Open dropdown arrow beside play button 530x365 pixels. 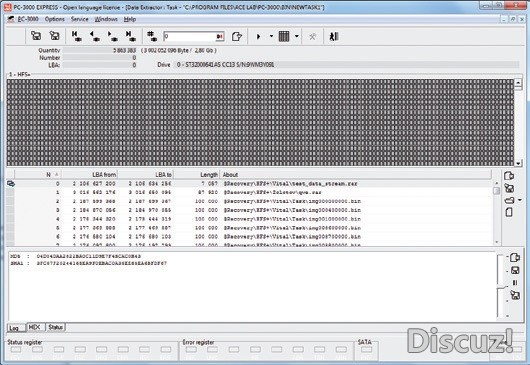pos(271,36)
